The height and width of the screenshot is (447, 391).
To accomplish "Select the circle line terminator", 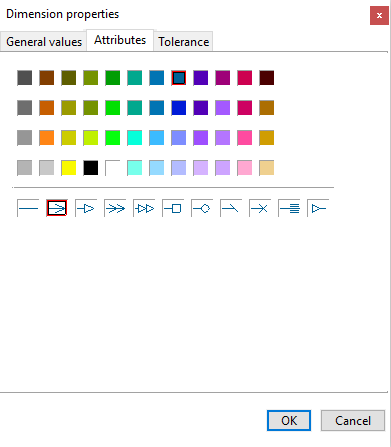I will pyautogui.click(x=202, y=208).
